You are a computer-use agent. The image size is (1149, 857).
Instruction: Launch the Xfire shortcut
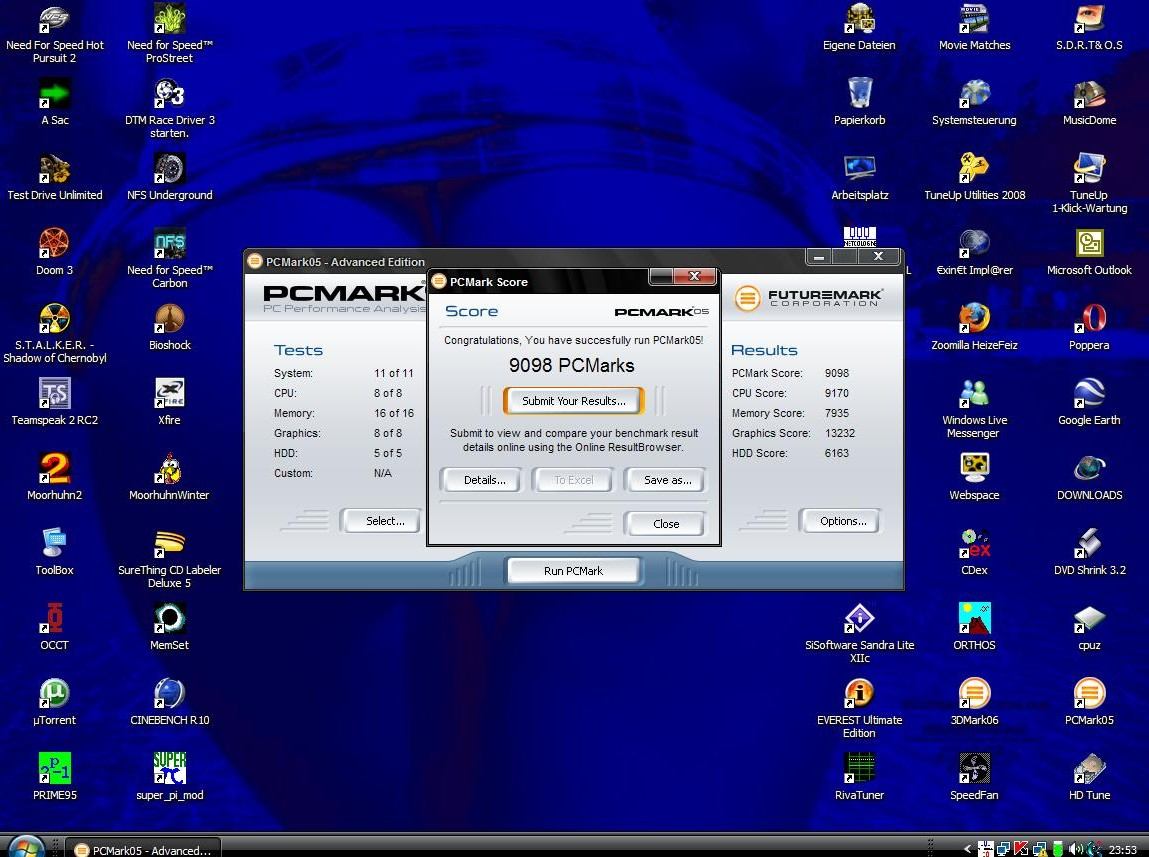(x=169, y=394)
